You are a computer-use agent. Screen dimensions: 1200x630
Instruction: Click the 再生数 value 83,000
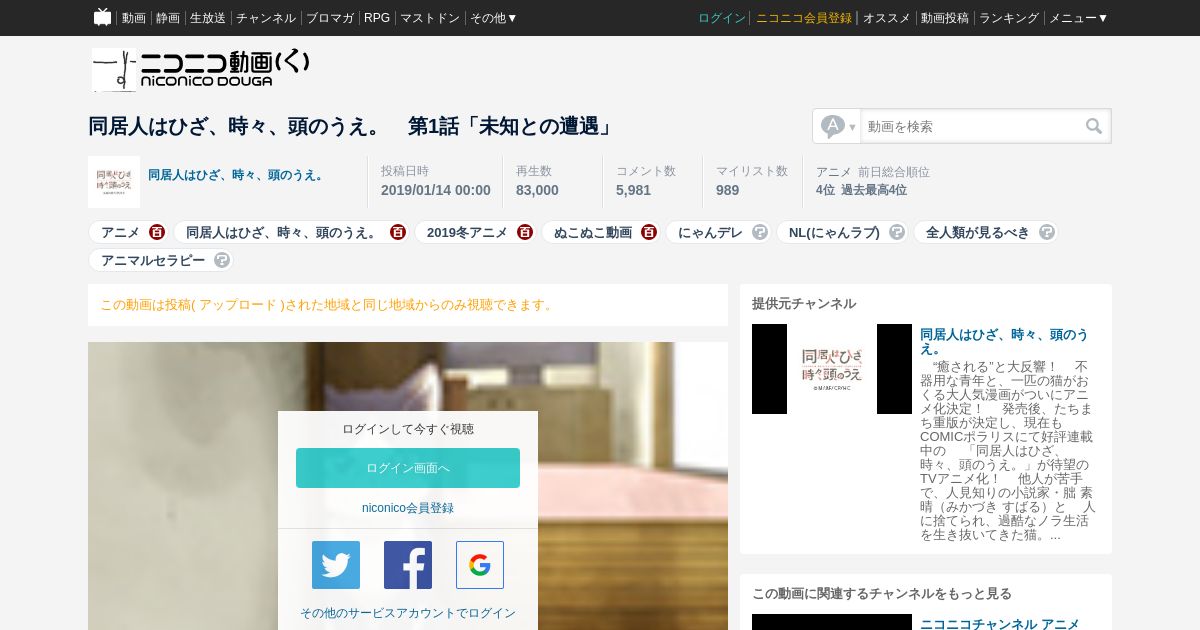pos(537,190)
